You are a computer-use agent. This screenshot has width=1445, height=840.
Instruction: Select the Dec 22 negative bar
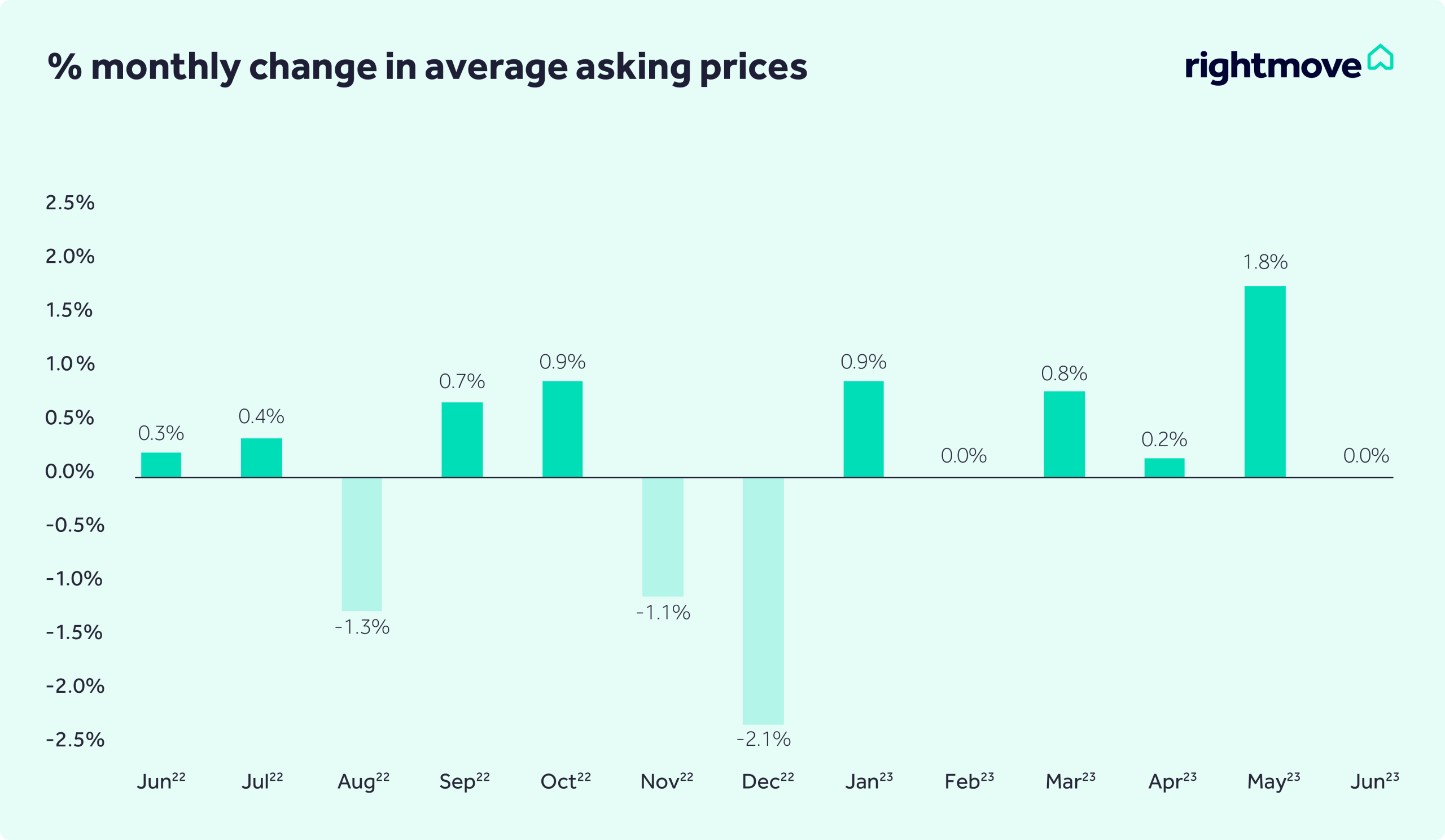coord(763,600)
